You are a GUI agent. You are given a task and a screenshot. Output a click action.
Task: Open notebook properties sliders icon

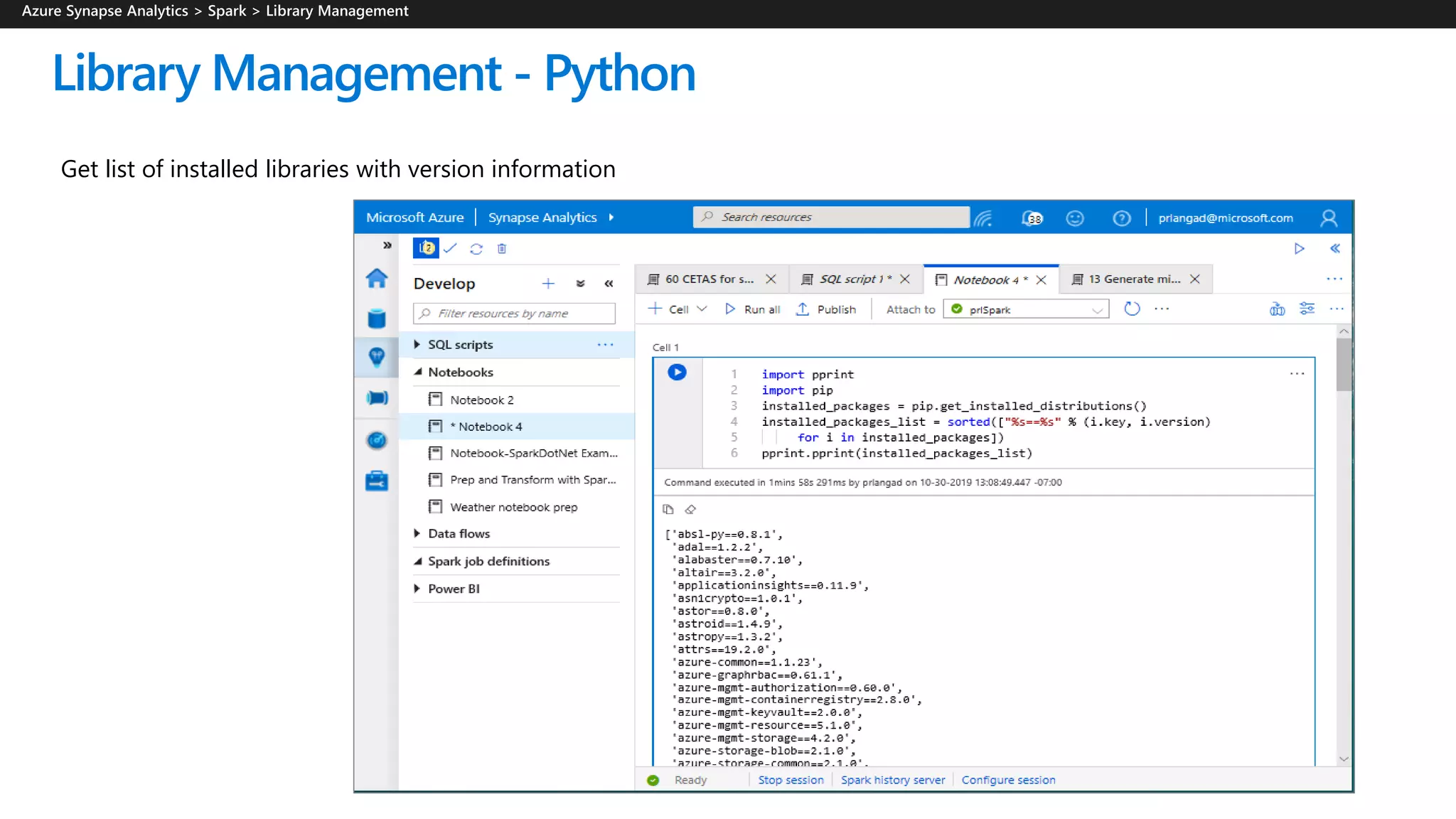[1307, 309]
